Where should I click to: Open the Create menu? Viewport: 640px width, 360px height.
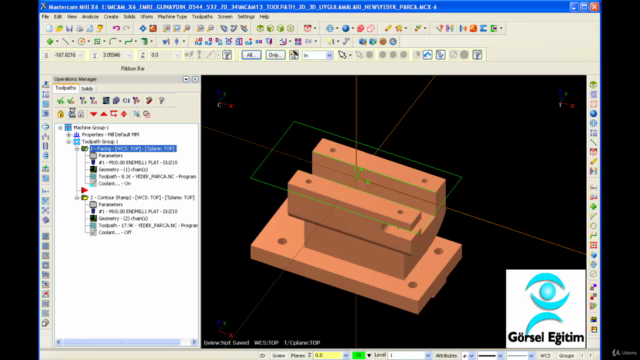[x=111, y=17]
